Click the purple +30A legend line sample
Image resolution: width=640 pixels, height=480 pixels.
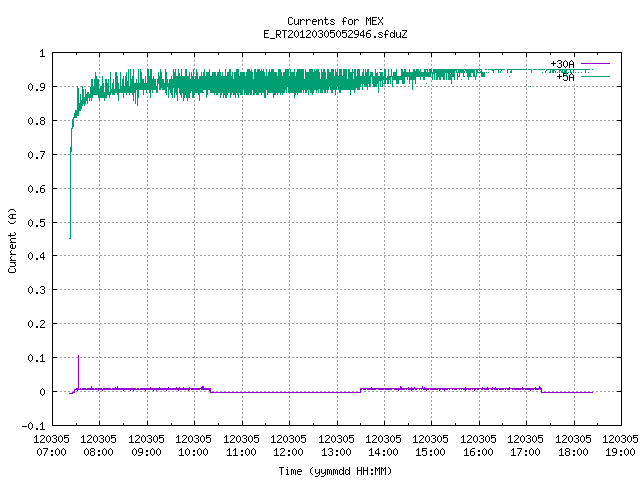click(595, 64)
